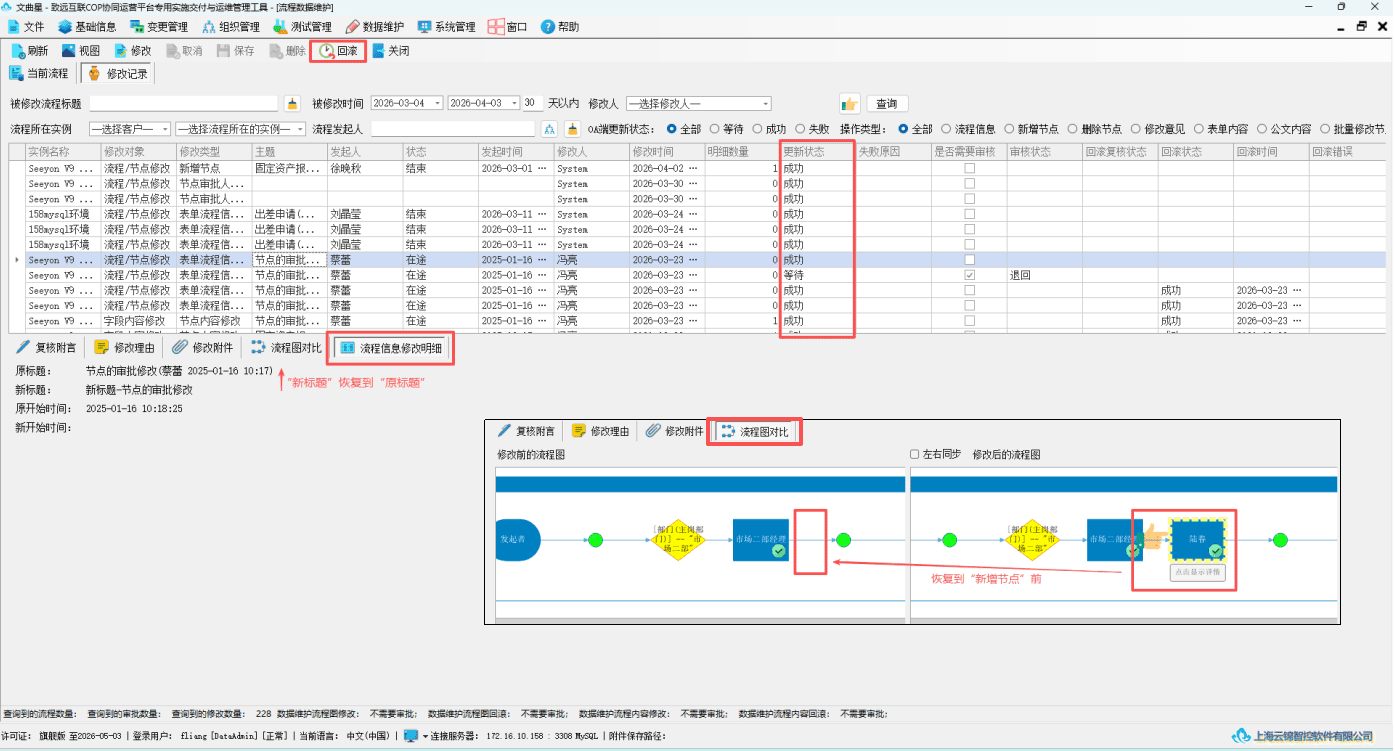Click the 查询 search button
1395x751 pixels.
pyautogui.click(x=886, y=103)
